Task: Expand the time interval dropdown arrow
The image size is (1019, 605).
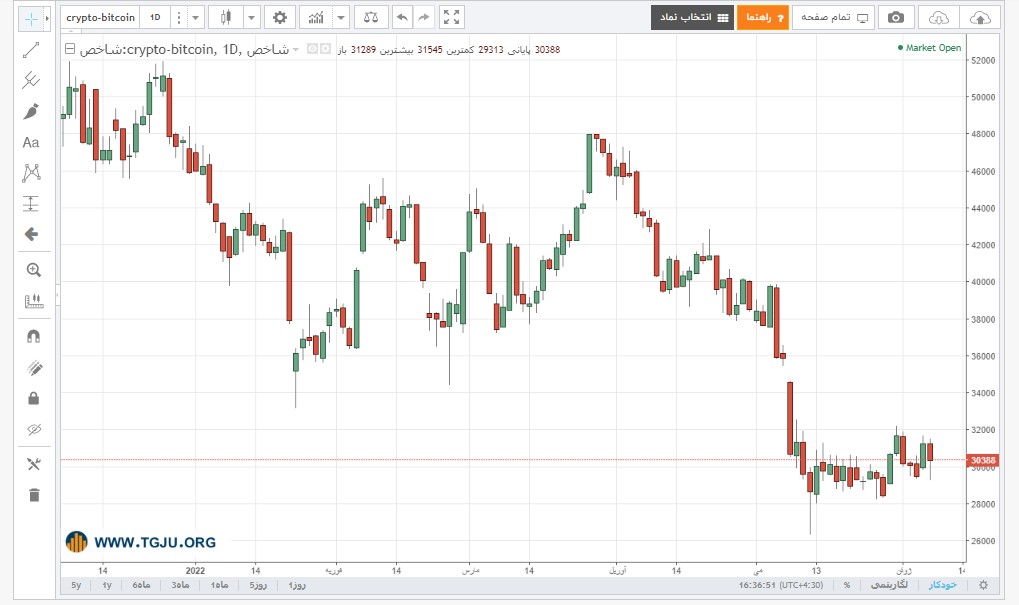Action: coord(196,18)
